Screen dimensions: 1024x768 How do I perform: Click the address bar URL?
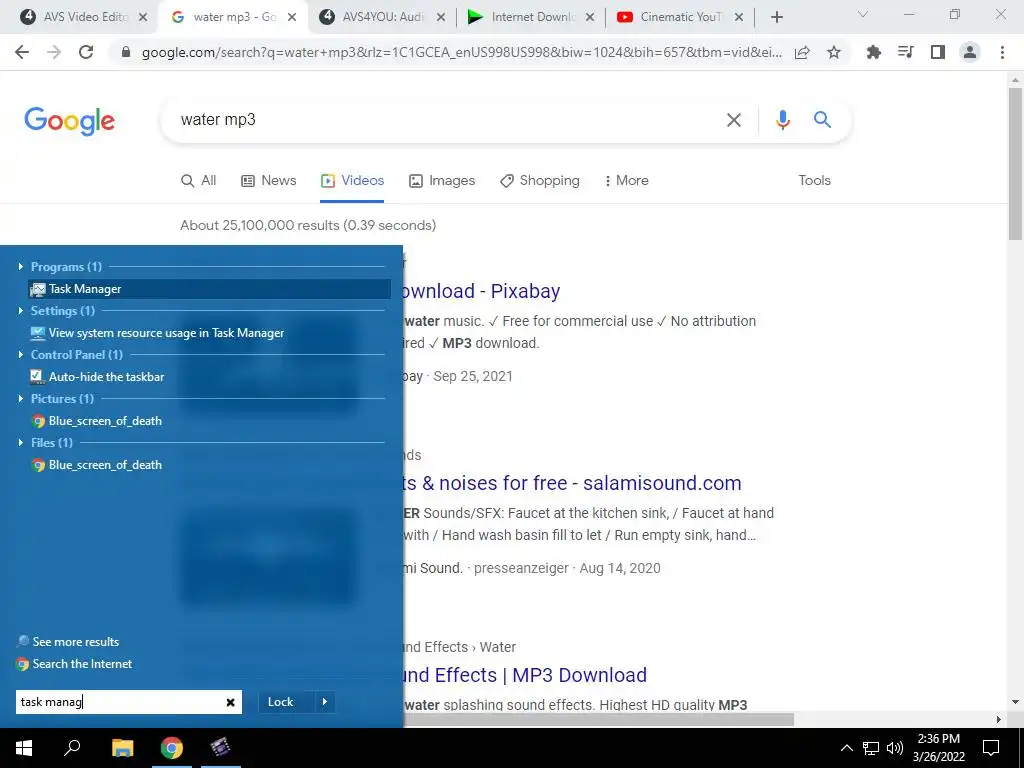pos(461,53)
